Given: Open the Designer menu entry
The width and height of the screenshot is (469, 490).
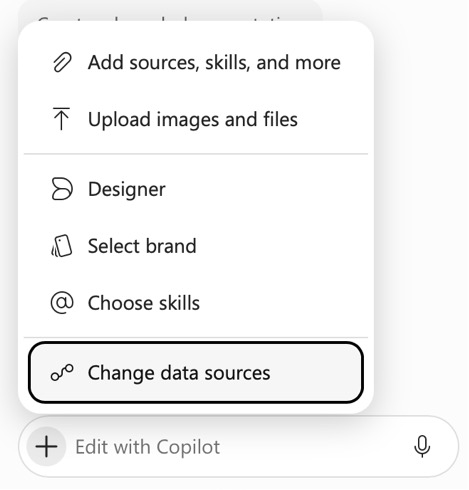Looking at the screenshot, I should (196, 189).
